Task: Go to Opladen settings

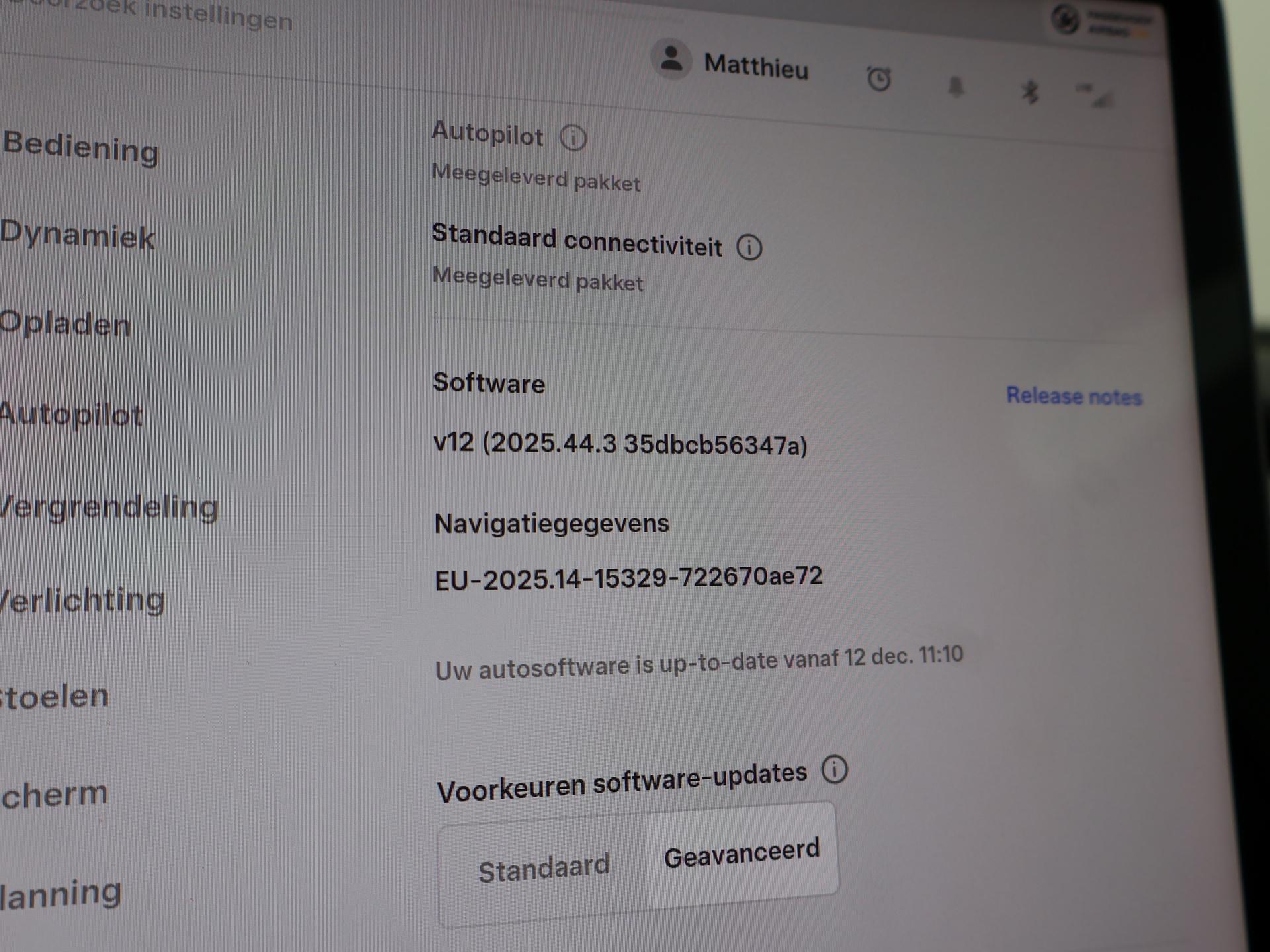Action: click(65, 324)
